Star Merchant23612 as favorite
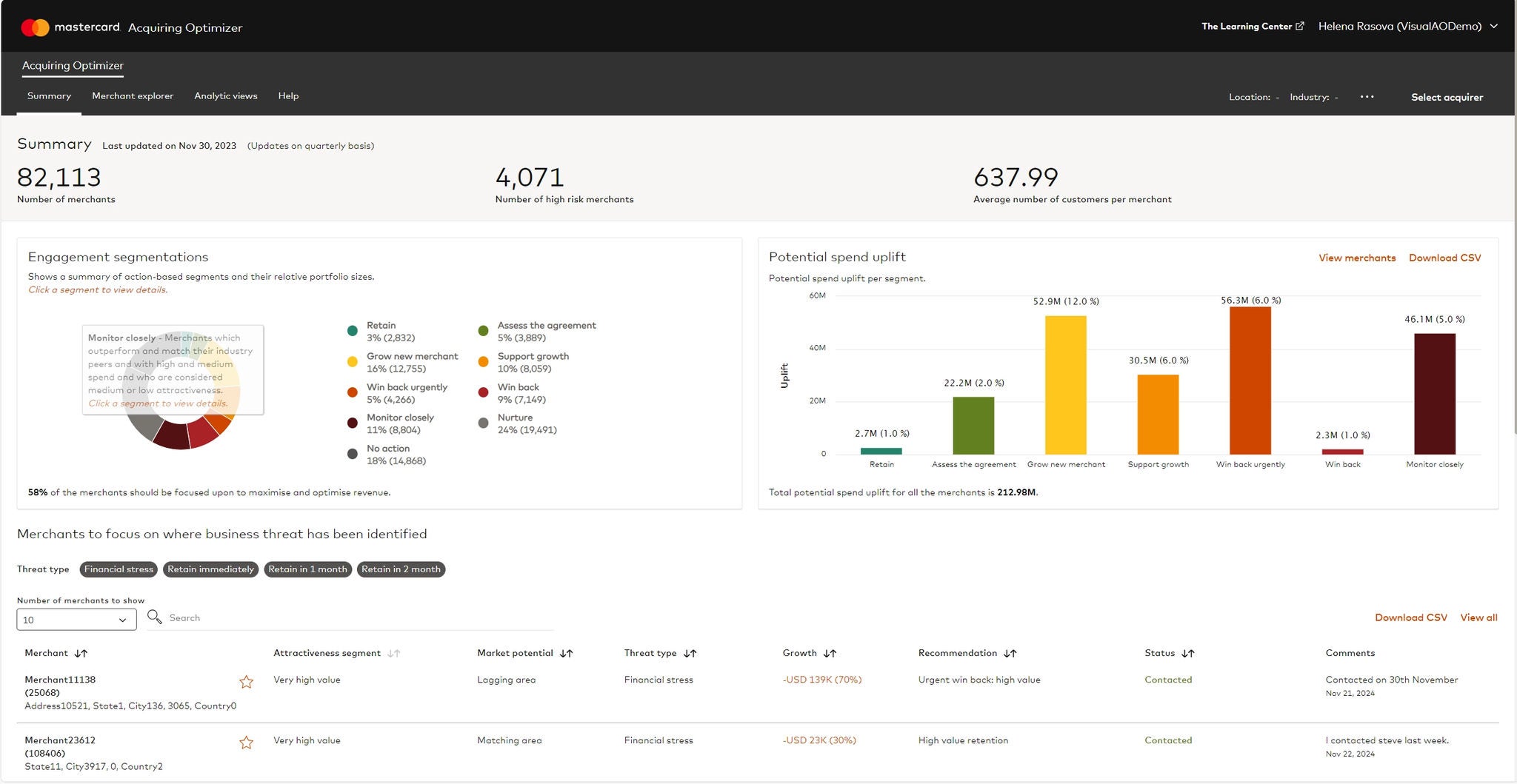The width and height of the screenshot is (1517, 784). pos(247,743)
